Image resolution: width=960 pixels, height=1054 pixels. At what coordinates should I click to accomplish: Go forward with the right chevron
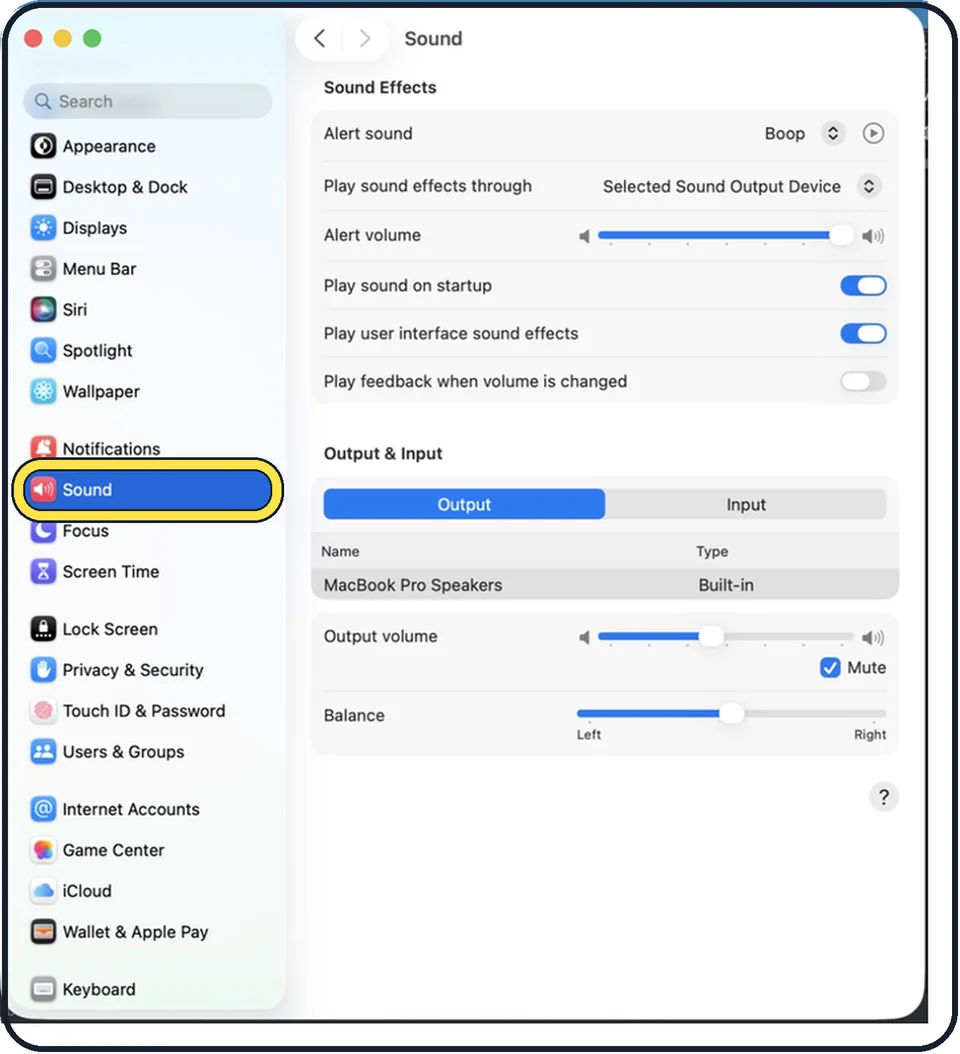[x=364, y=38]
